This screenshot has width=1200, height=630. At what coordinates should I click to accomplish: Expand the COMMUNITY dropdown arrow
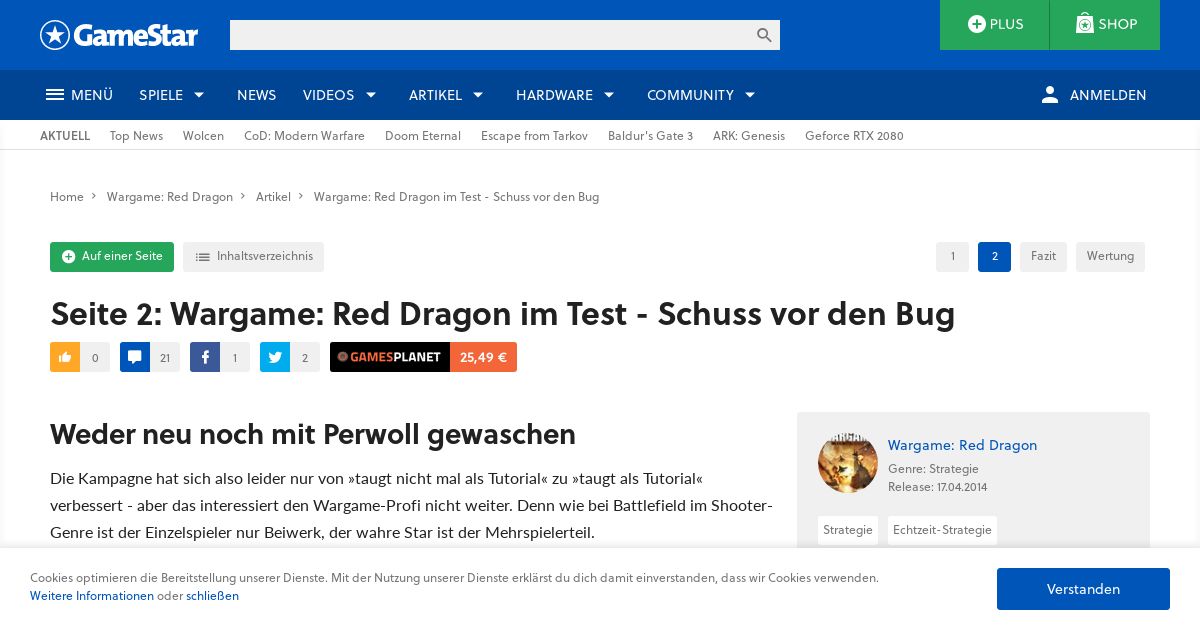750,95
